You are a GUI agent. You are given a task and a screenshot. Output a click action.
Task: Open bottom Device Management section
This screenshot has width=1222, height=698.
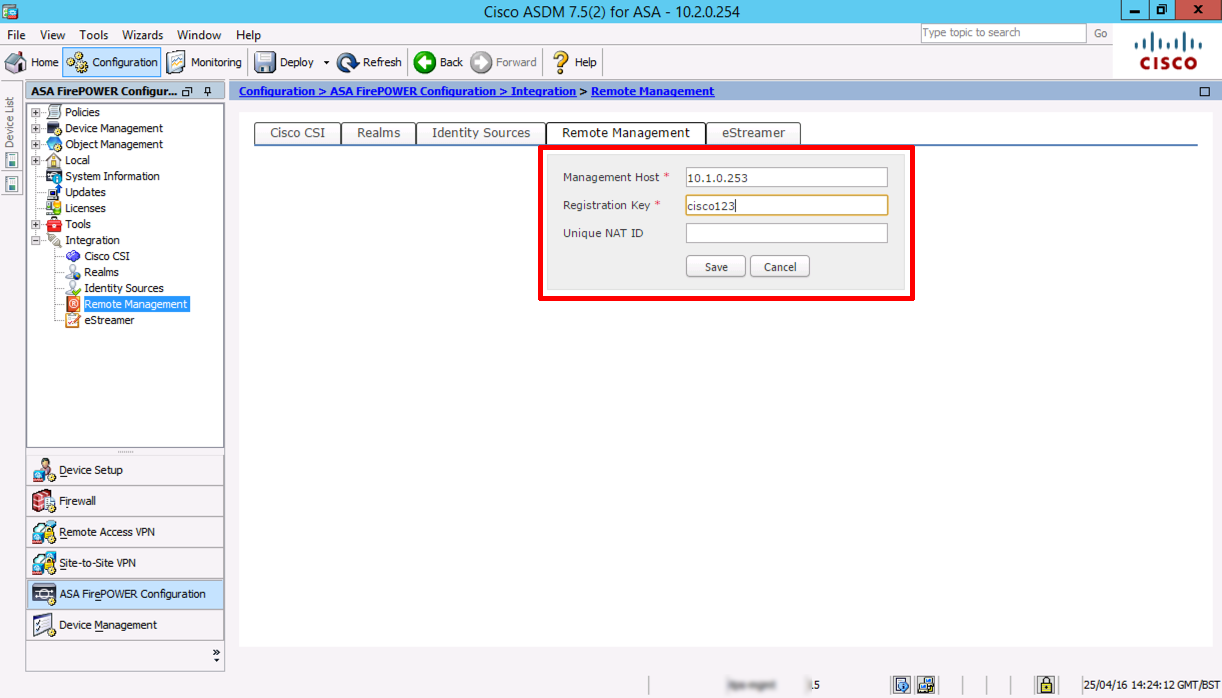tap(125, 625)
